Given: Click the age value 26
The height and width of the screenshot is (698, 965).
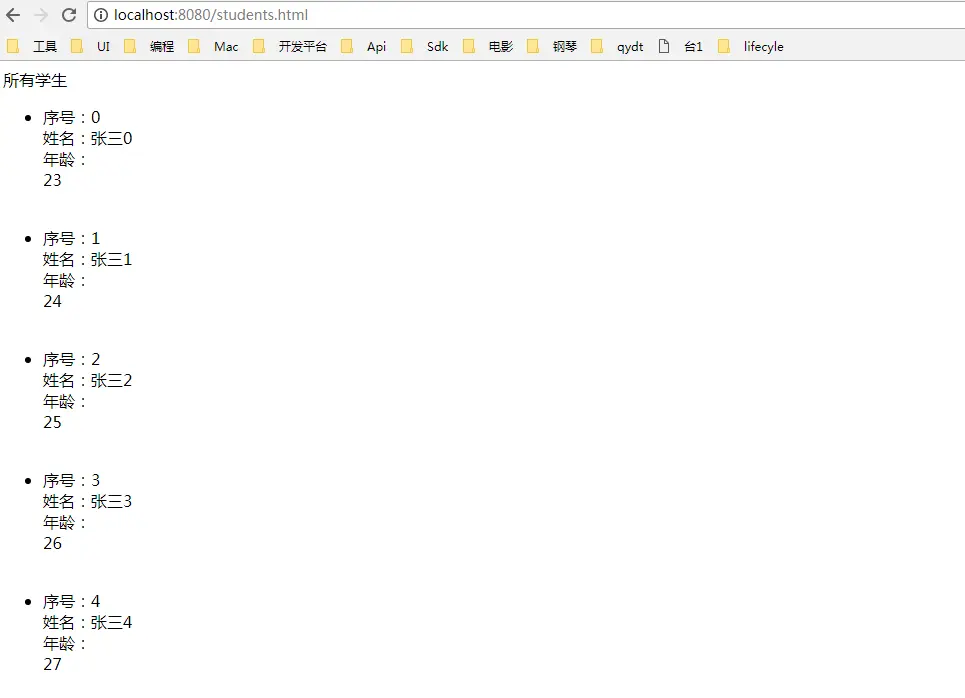Looking at the screenshot, I should coord(52,544).
